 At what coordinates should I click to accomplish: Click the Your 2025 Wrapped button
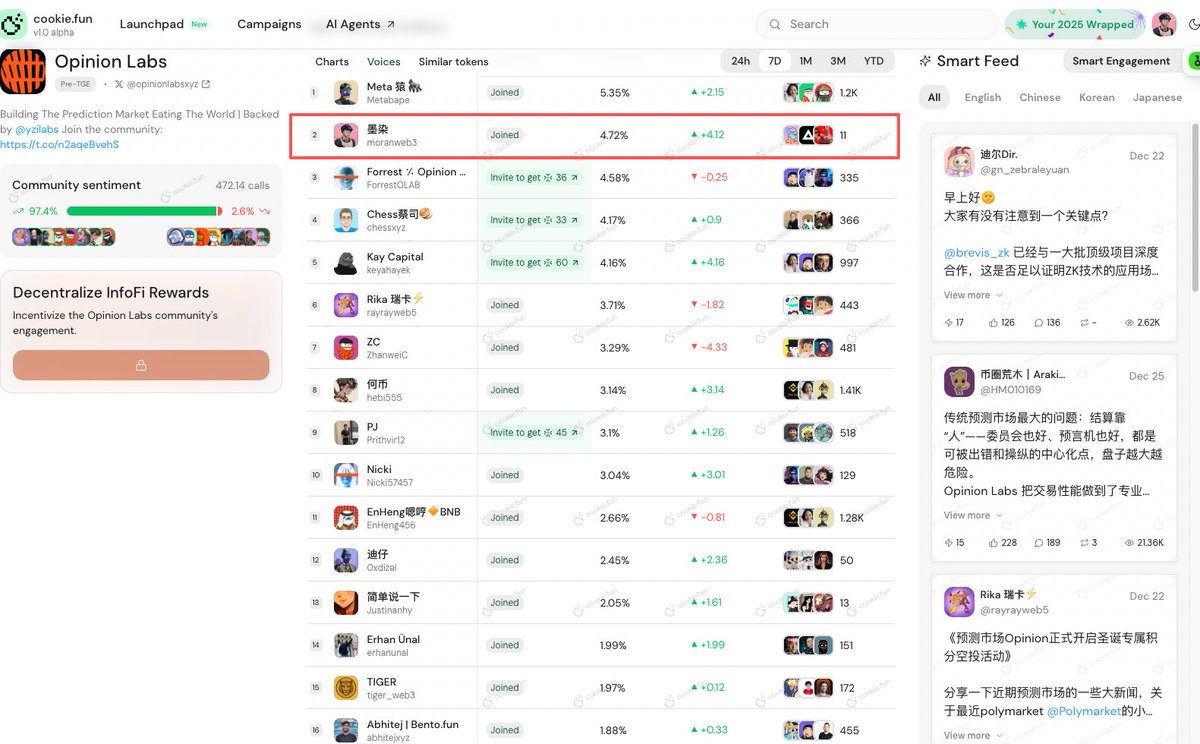click(1075, 24)
